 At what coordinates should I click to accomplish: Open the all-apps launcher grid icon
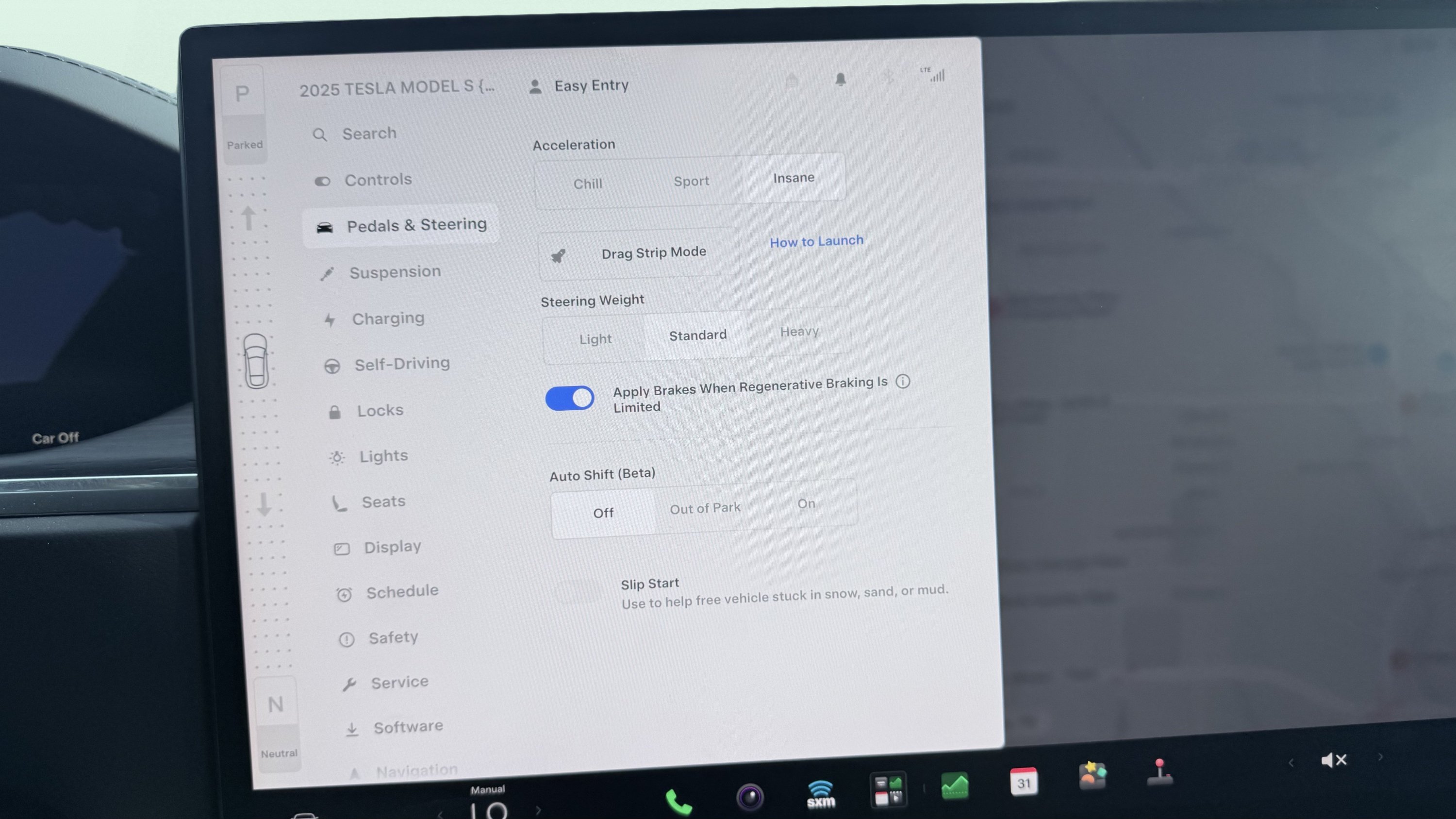point(888,789)
